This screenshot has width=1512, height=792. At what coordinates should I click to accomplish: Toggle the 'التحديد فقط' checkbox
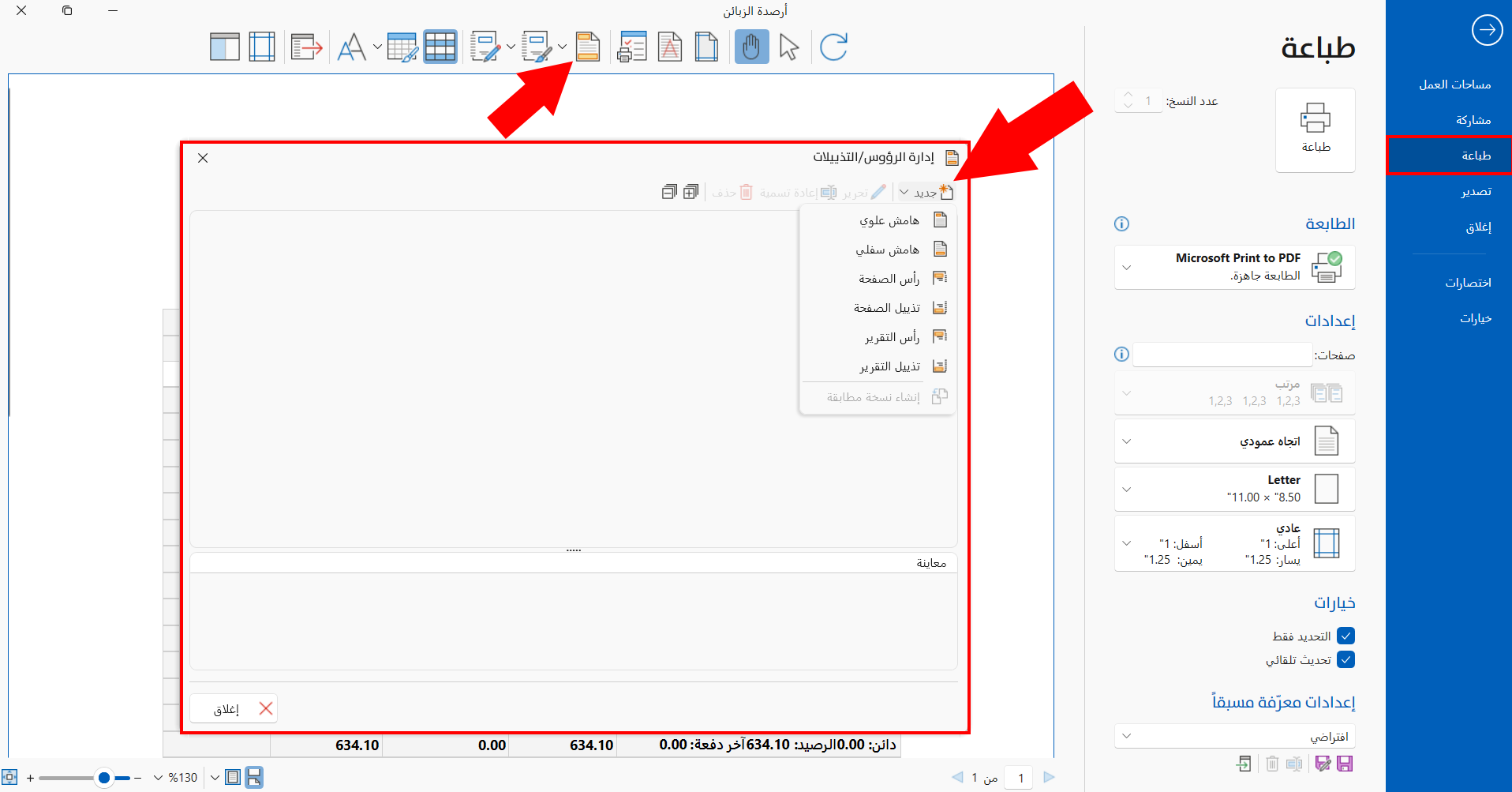click(1346, 636)
